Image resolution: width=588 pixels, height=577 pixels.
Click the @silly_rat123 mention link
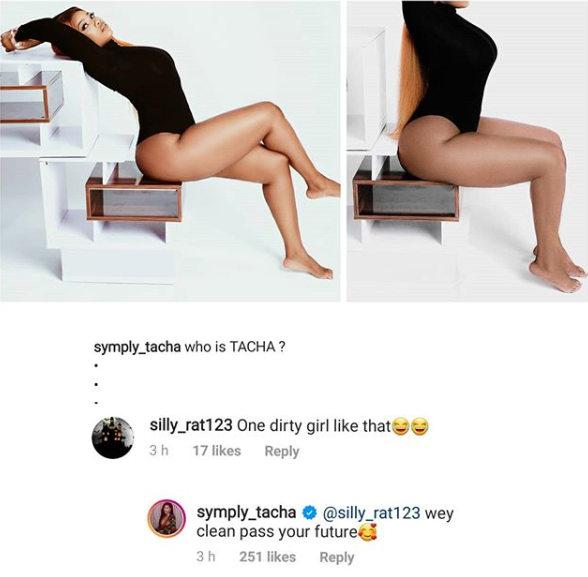[x=369, y=513]
